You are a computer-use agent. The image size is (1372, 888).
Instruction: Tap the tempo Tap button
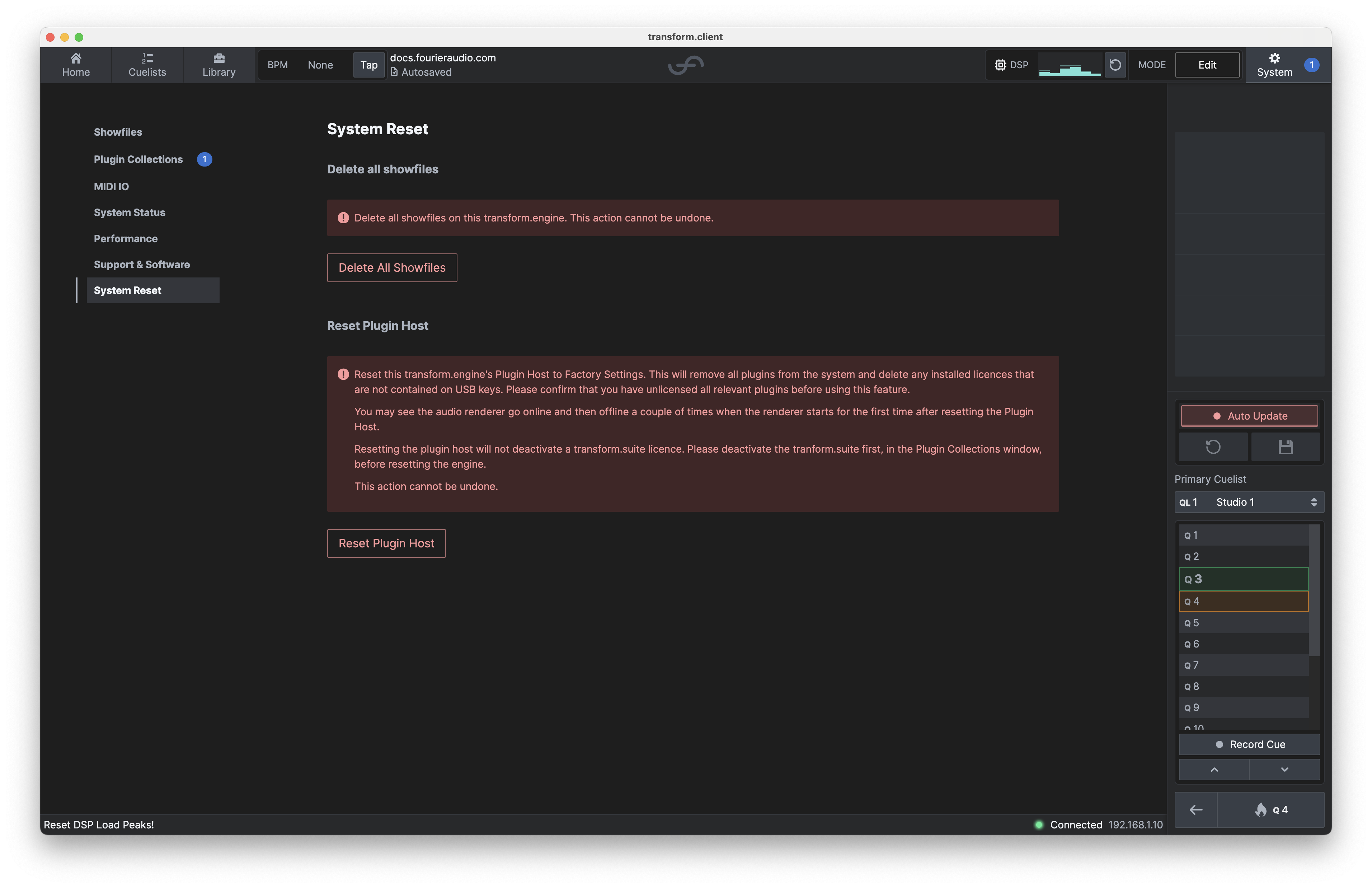pyautogui.click(x=369, y=65)
